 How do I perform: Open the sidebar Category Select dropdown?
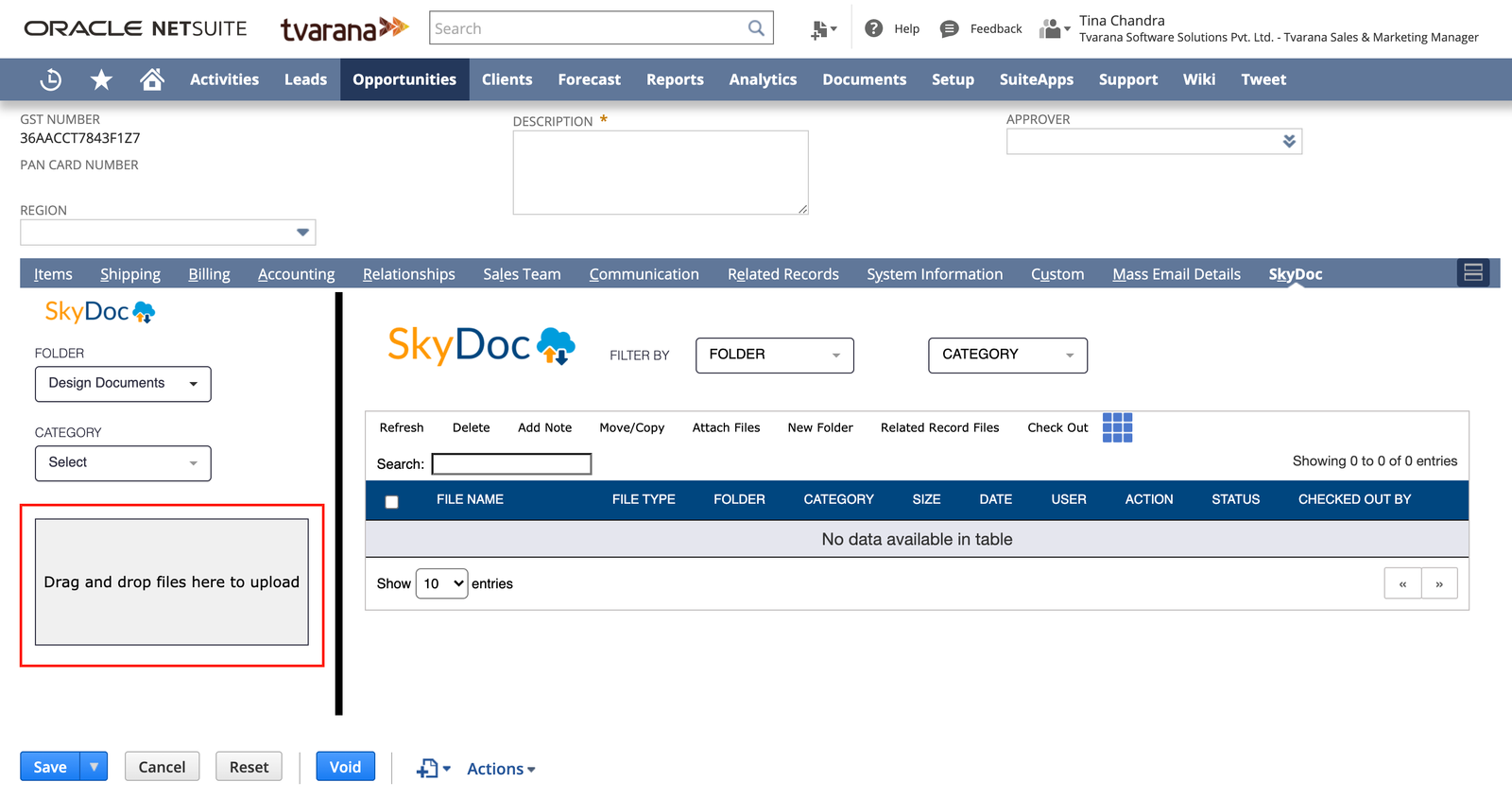(x=123, y=463)
